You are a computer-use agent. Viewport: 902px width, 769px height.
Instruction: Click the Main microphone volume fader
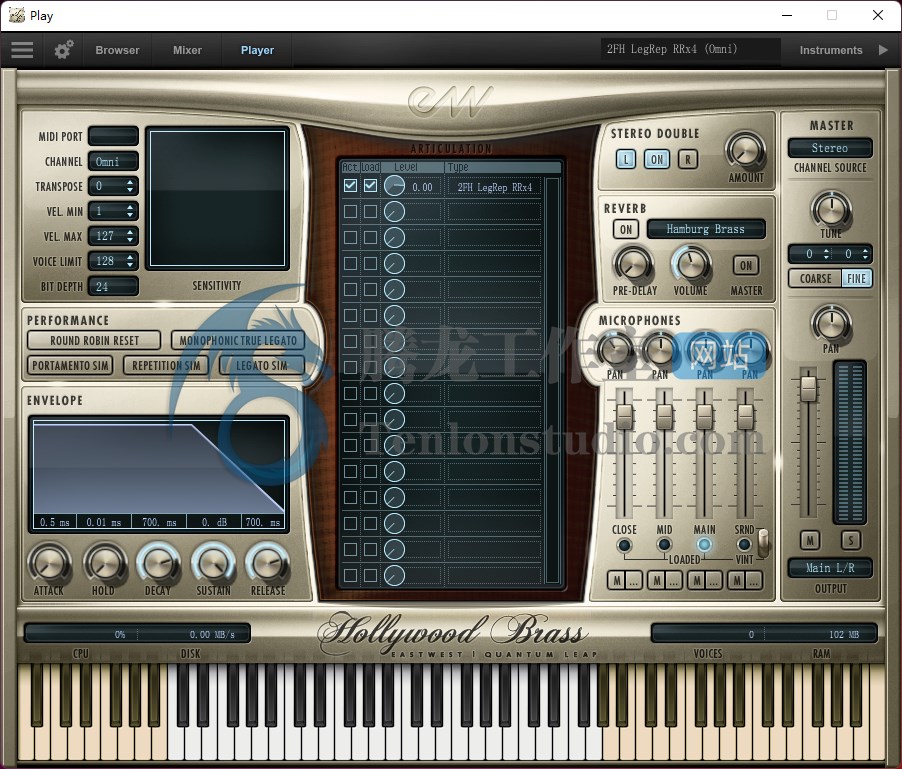(705, 417)
